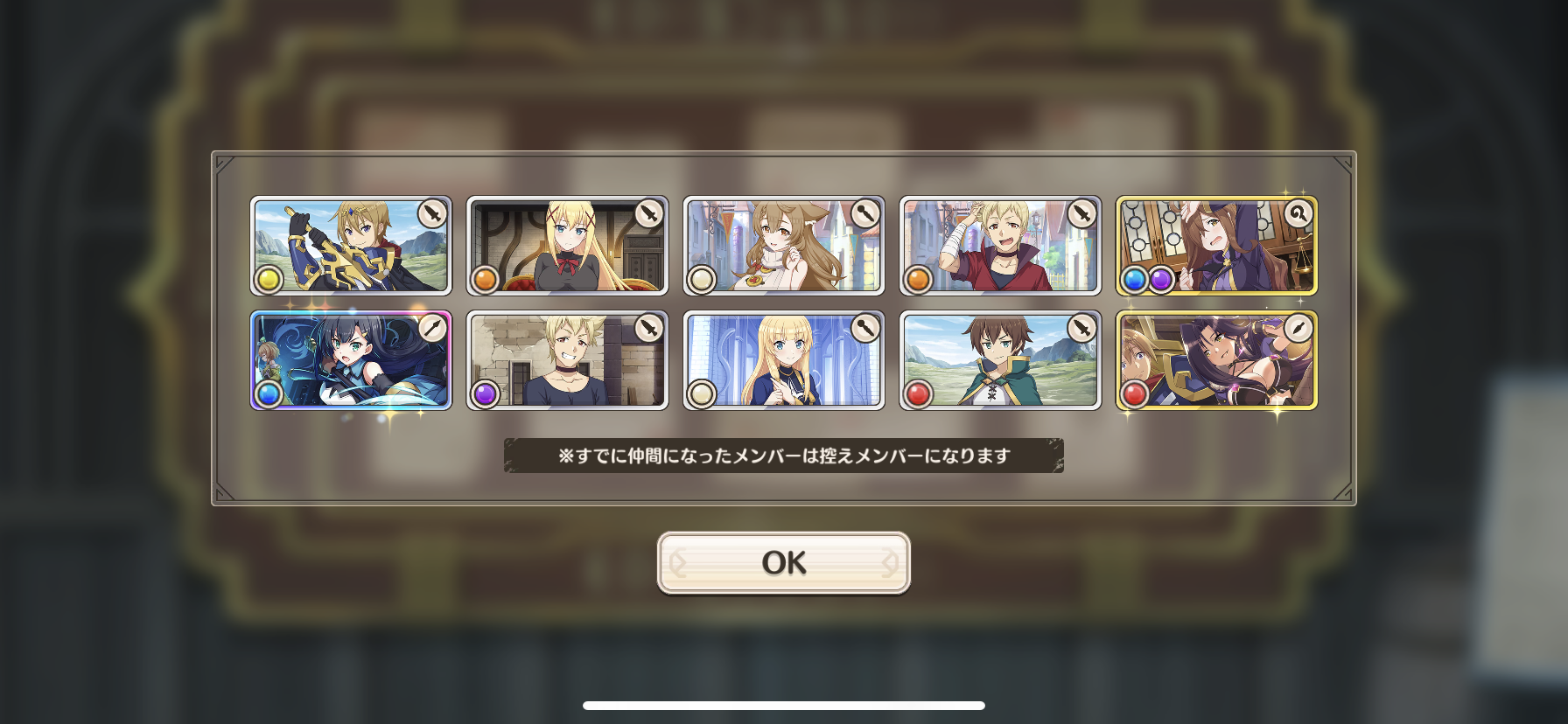Click the purple orb on grinning blonde card
The width and height of the screenshot is (1568, 724).
[x=485, y=393]
